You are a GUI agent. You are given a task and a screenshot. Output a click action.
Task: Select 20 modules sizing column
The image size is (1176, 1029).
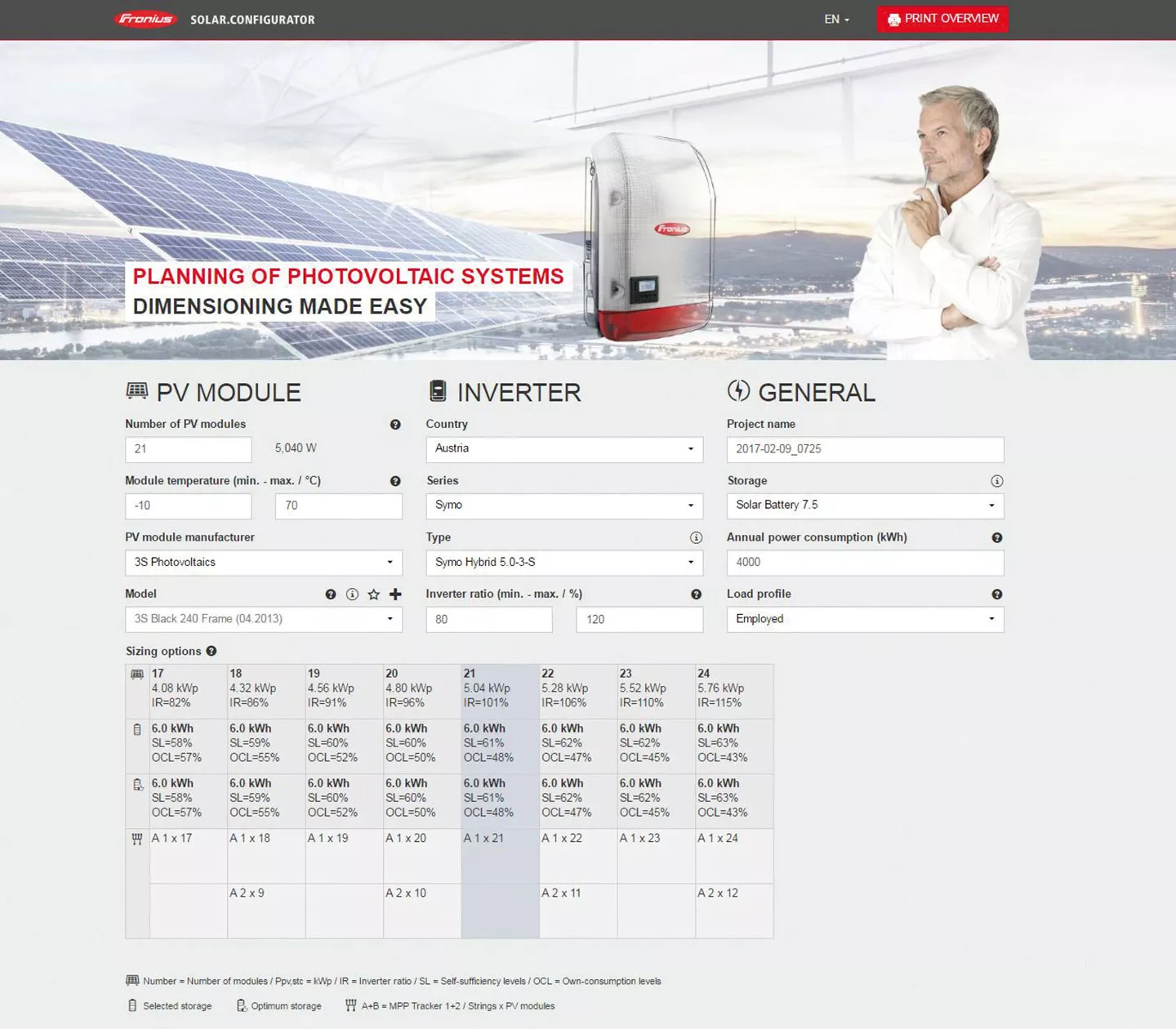[422, 691]
